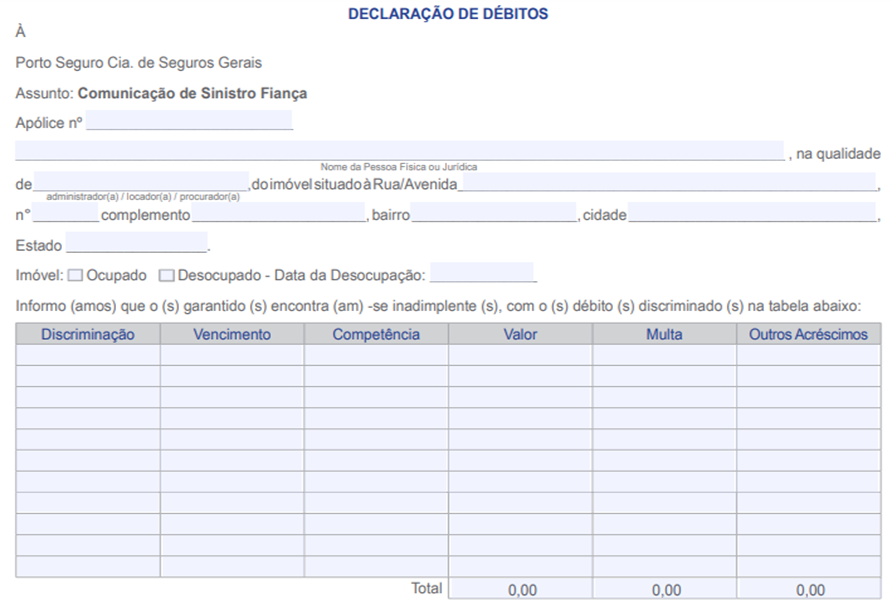The width and height of the screenshot is (892, 606).
Task: Click the cidade input field
Action: [752, 213]
